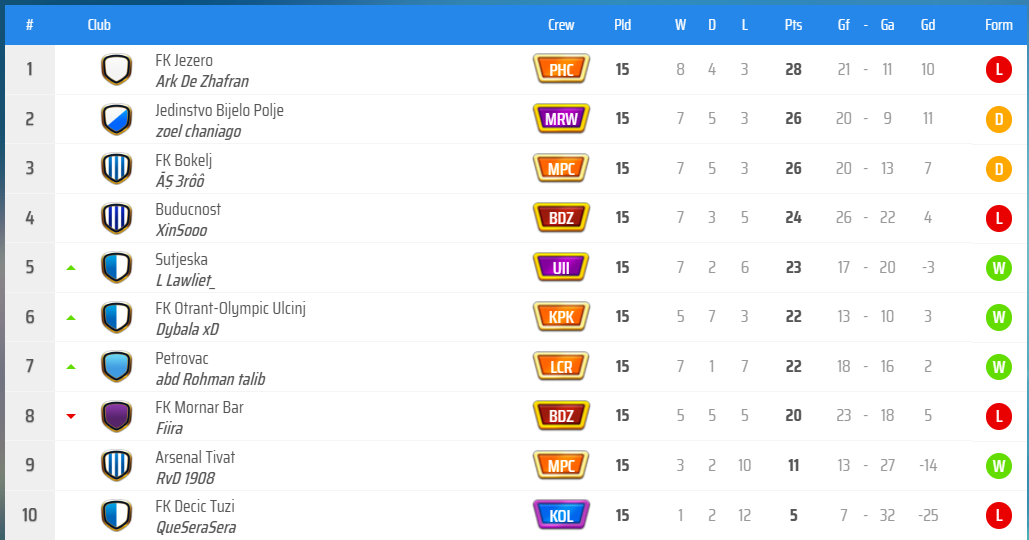1029x540 pixels.
Task: Click the LCR crew badge for Petrovac
Action: [561, 367]
